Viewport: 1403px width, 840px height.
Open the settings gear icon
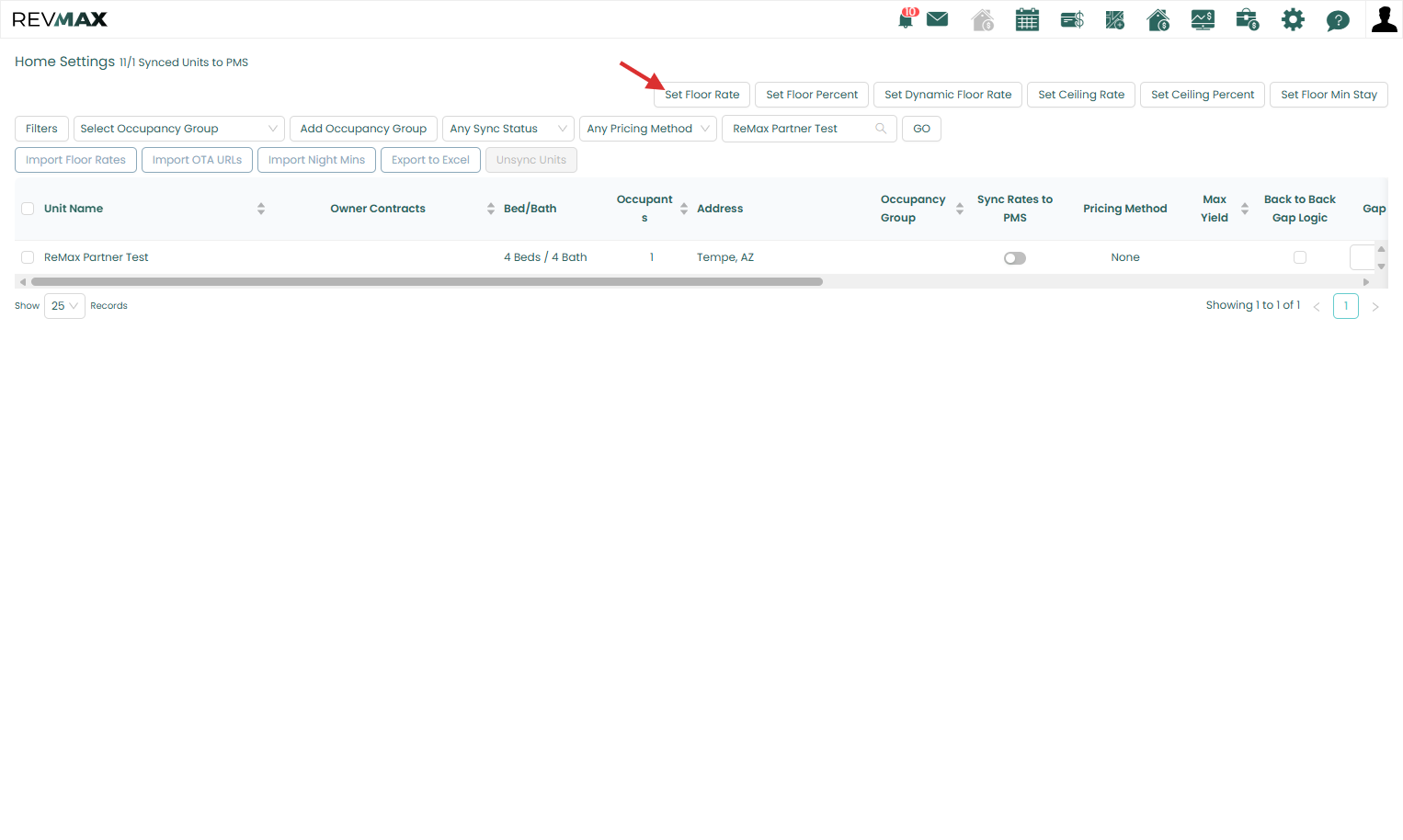pyautogui.click(x=1293, y=19)
